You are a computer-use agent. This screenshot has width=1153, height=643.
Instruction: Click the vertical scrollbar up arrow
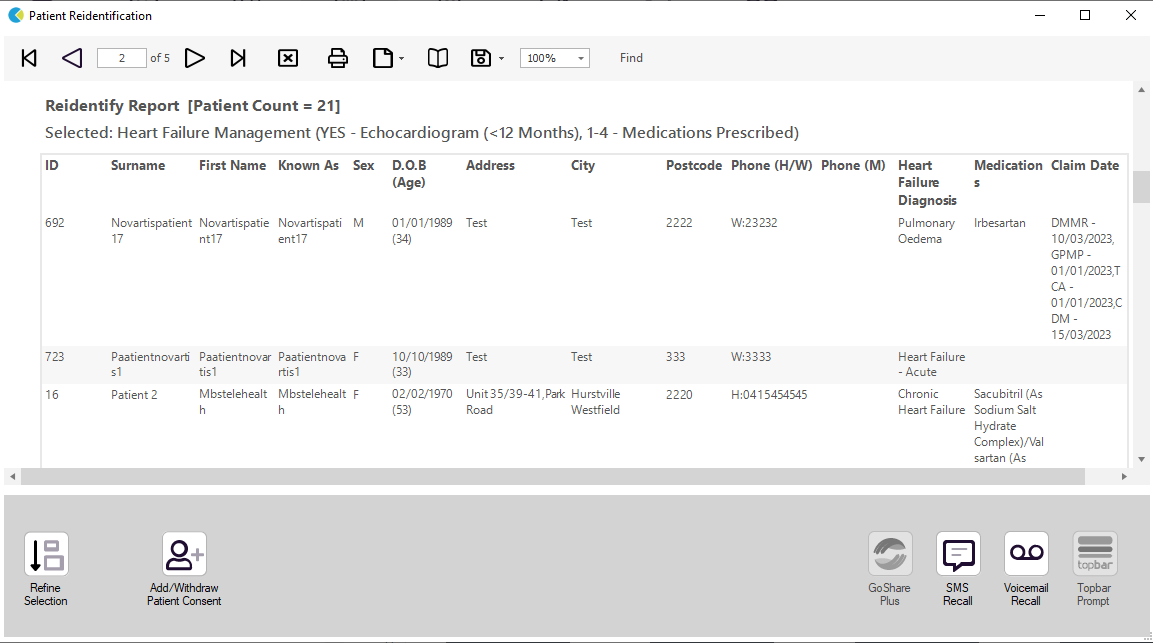click(x=1141, y=90)
